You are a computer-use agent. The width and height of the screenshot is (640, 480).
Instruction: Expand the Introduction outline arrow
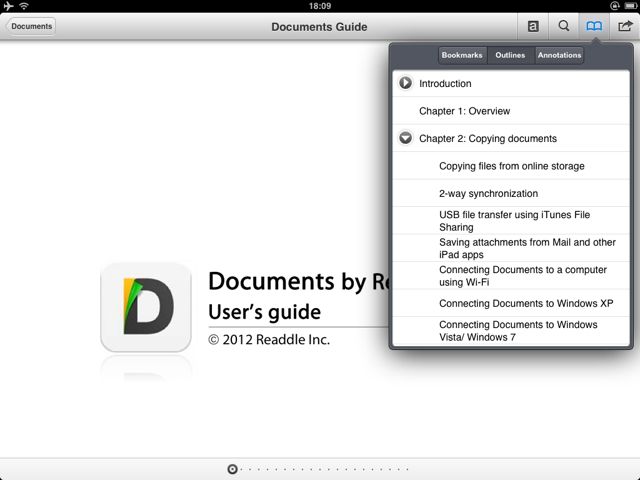[x=405, y=83]
